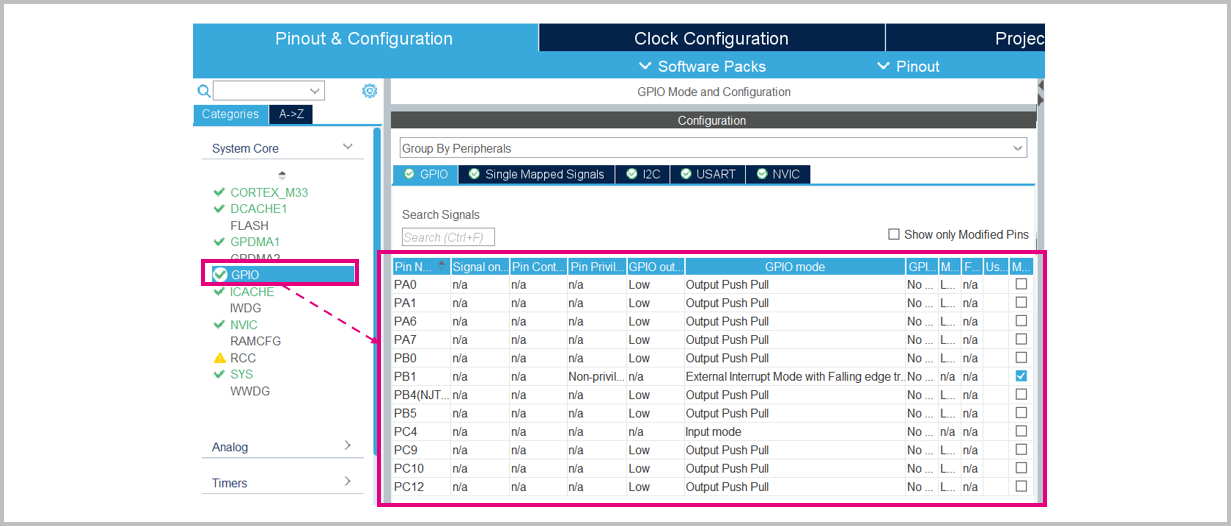
Task: Open the Project Manager tab
Action: click(965, 39)
